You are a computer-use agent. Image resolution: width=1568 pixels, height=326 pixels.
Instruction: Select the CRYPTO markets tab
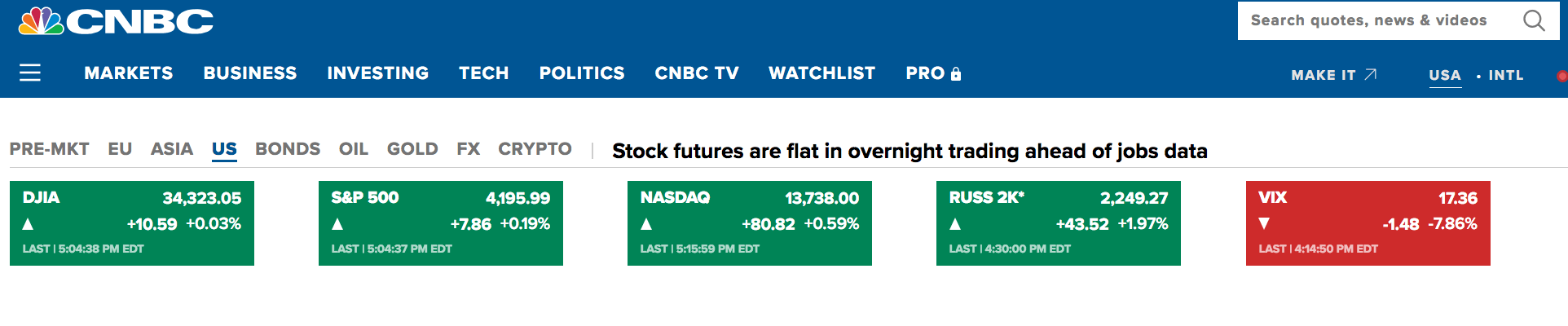point(535,149)
